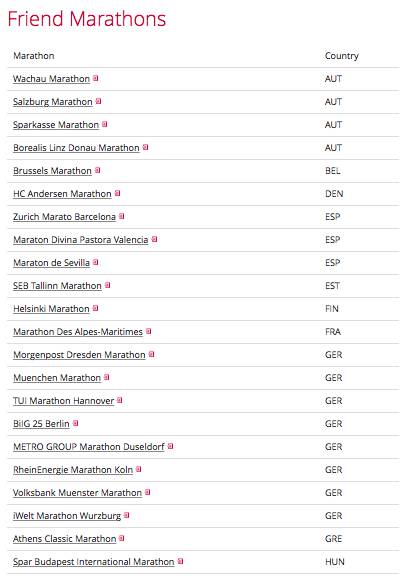Click external link icon beside Wachau Marathon

95,78
